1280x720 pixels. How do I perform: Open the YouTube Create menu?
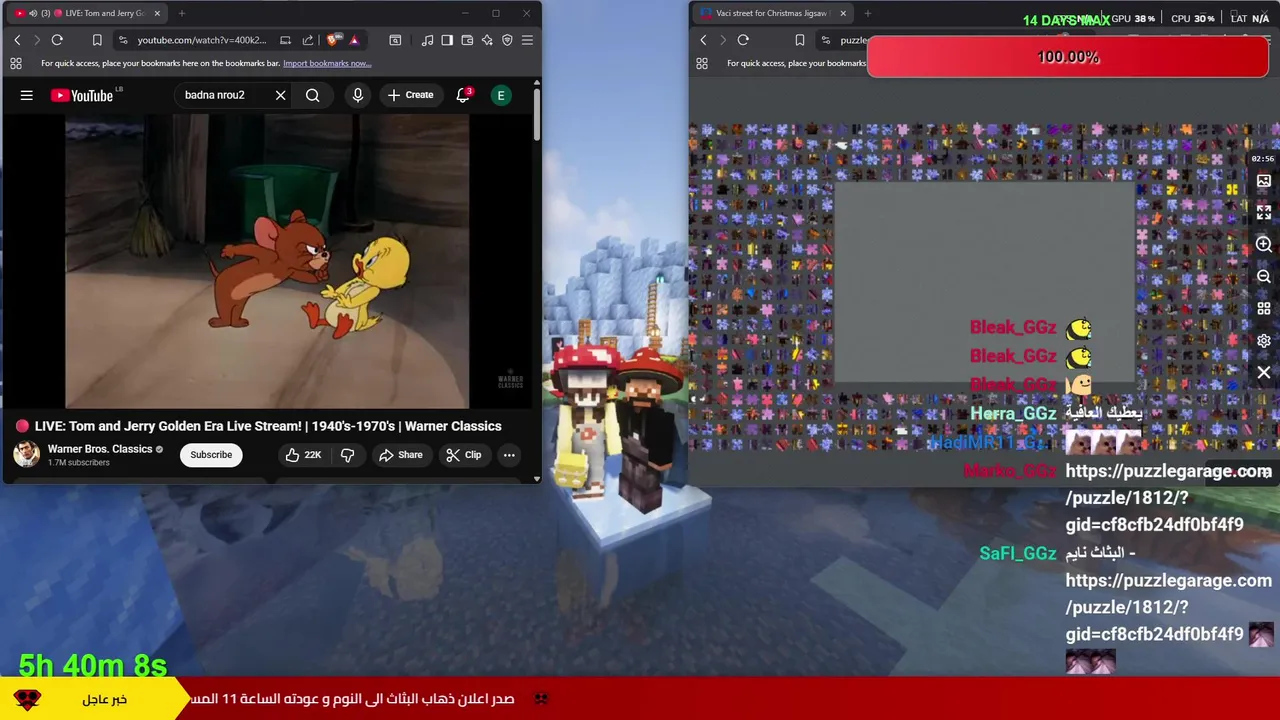click(410, 95)
